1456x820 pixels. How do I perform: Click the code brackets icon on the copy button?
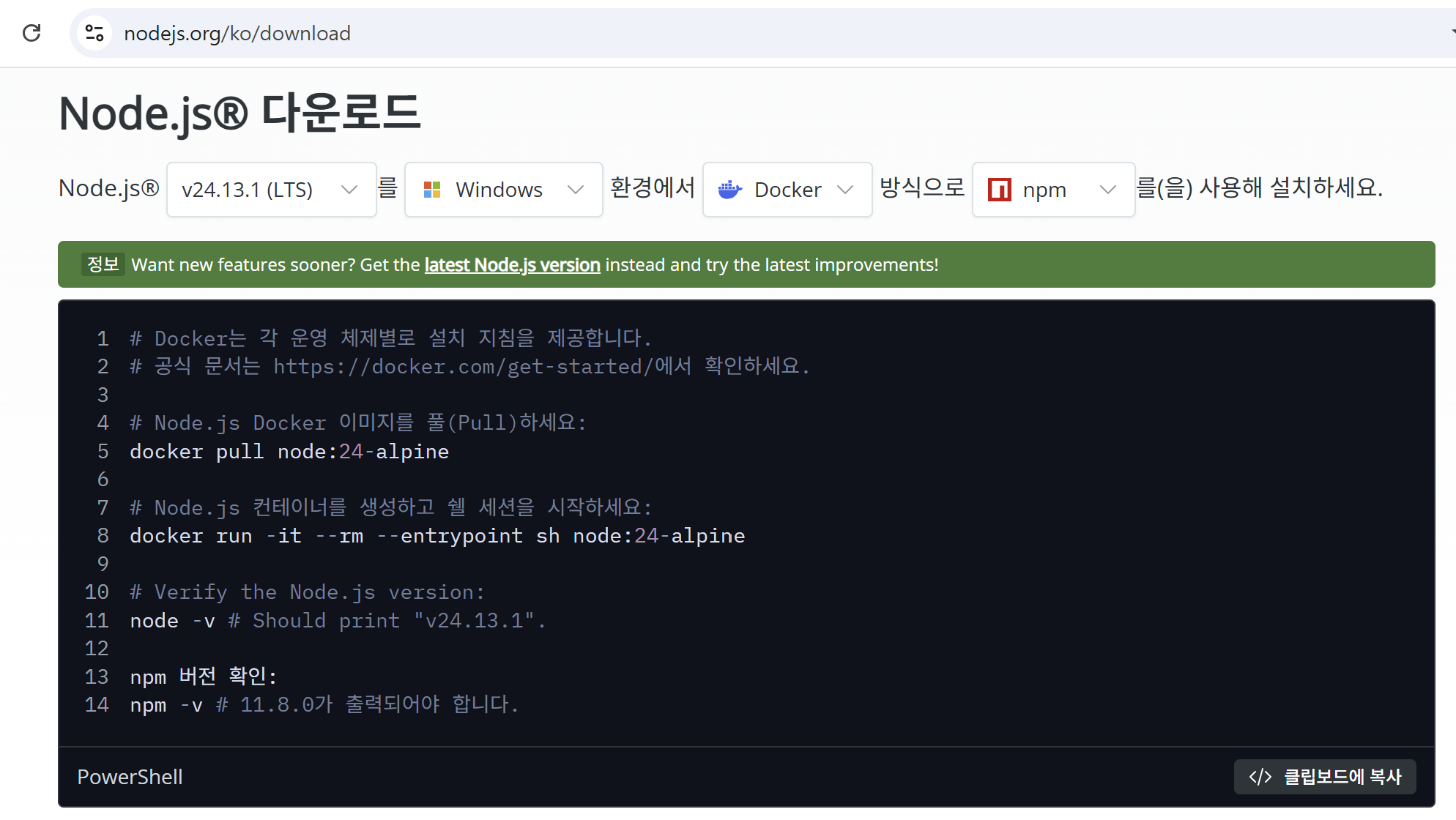click(x=1260, y=777)
